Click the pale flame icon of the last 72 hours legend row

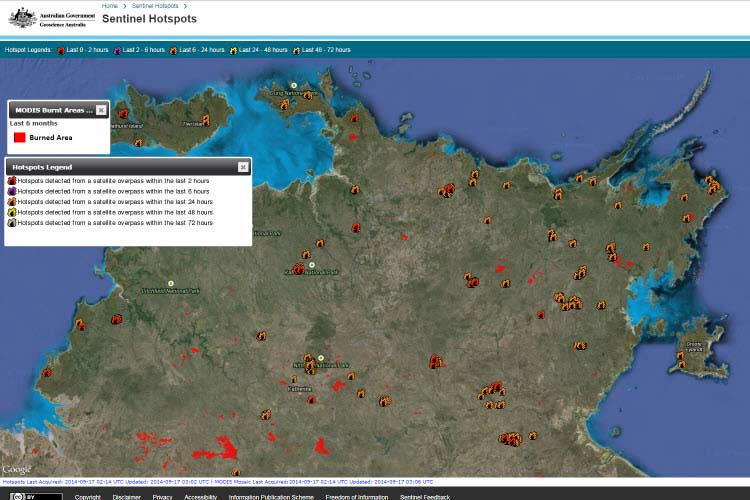click(12, 222)
